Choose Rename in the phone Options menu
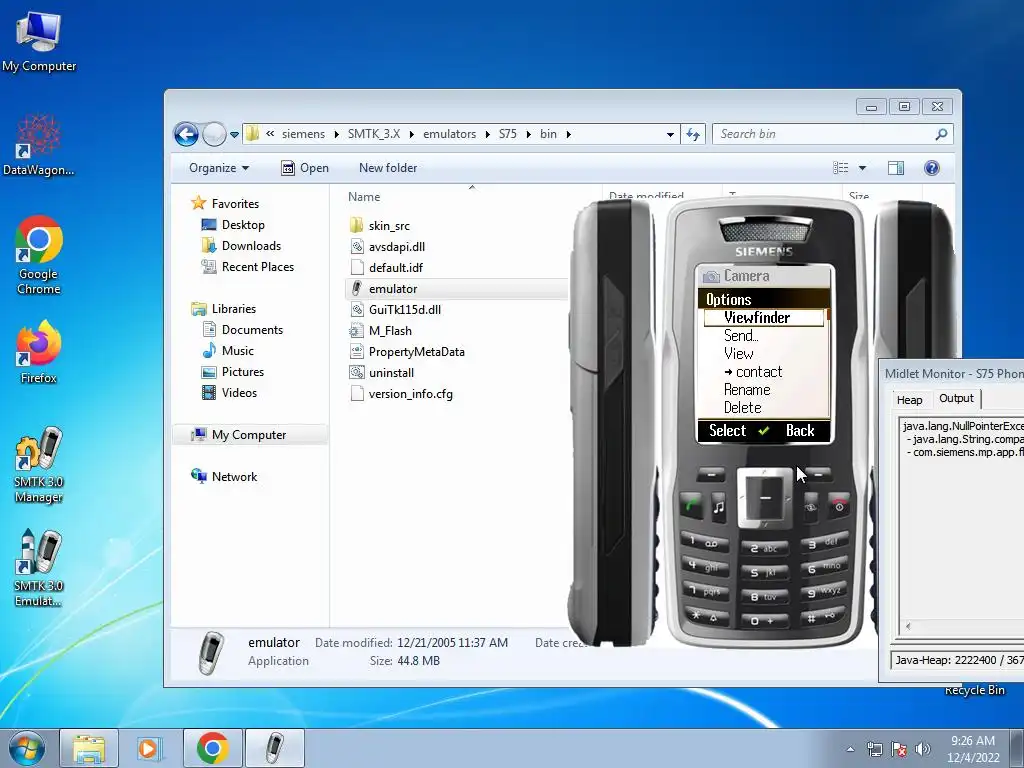This screenshot has width=1024, height=768. click(747, 390)
